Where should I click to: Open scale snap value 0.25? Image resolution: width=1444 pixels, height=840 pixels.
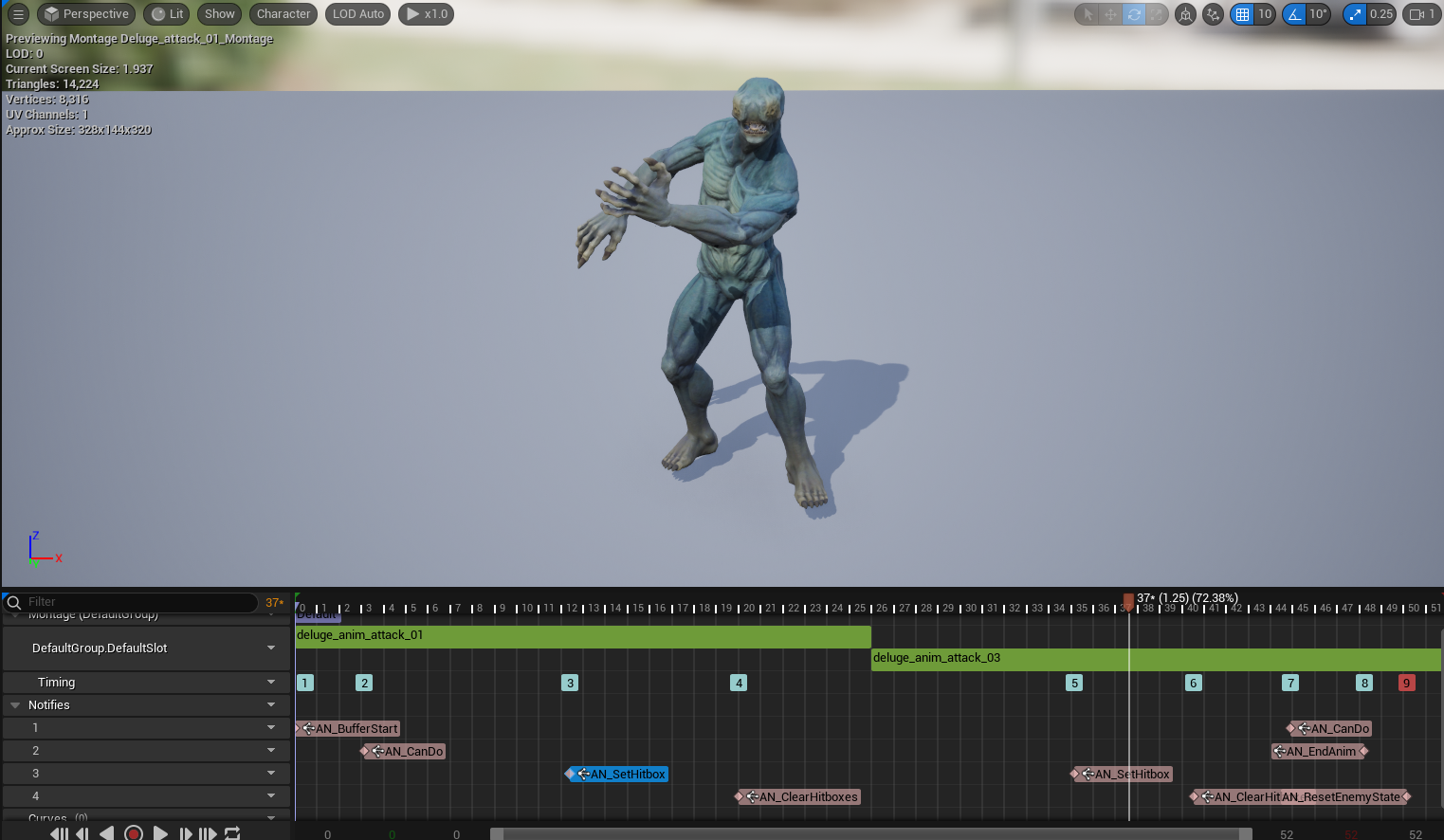[1381, 14]
